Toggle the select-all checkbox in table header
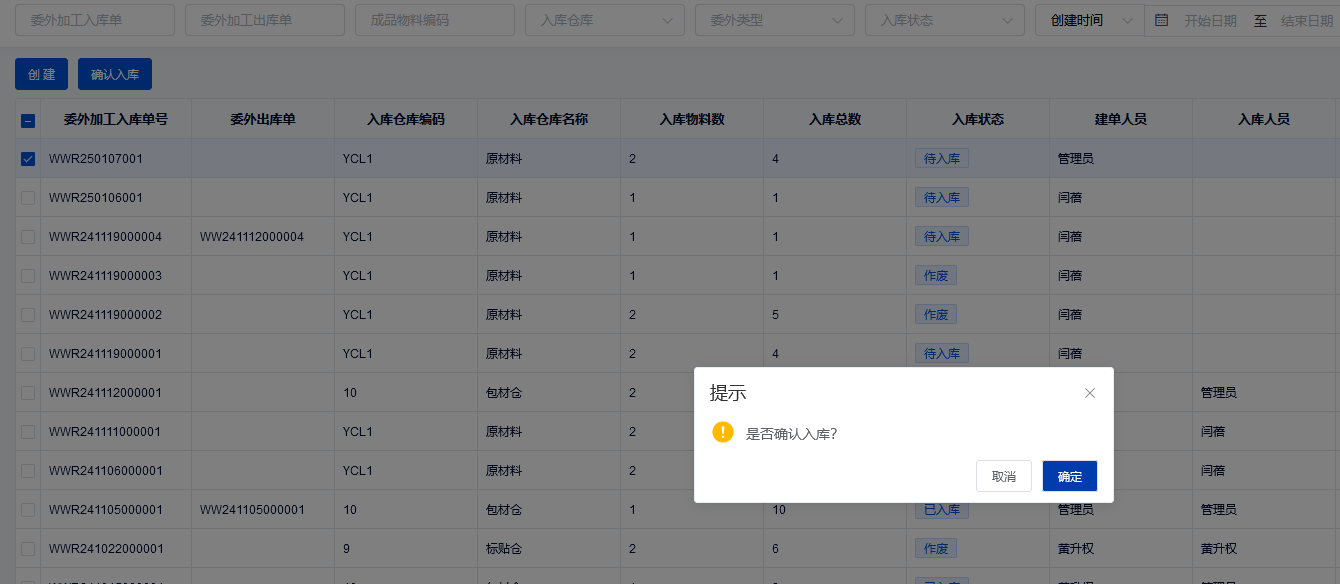 [x=28, y=120]
